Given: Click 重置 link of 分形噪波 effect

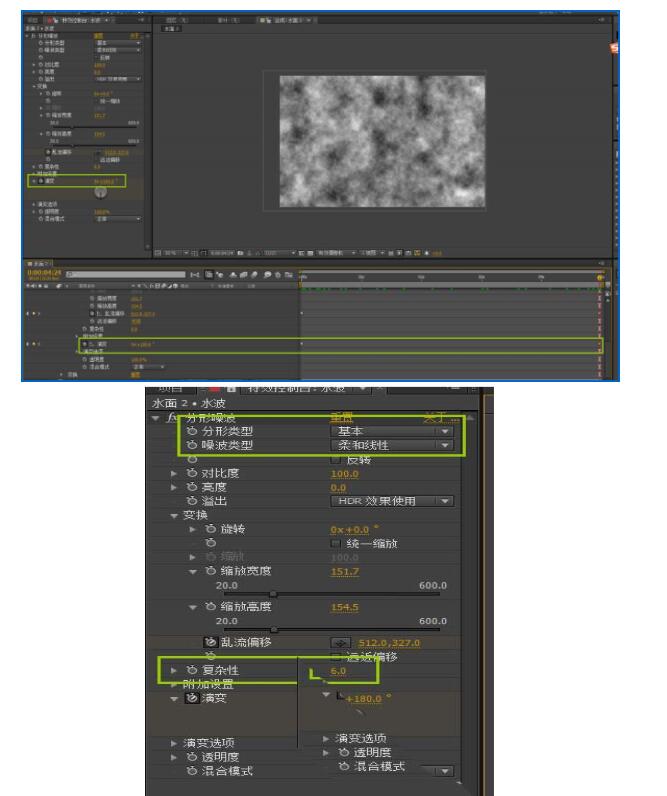Looking at the screenshot, I should [x=342, y=417].
